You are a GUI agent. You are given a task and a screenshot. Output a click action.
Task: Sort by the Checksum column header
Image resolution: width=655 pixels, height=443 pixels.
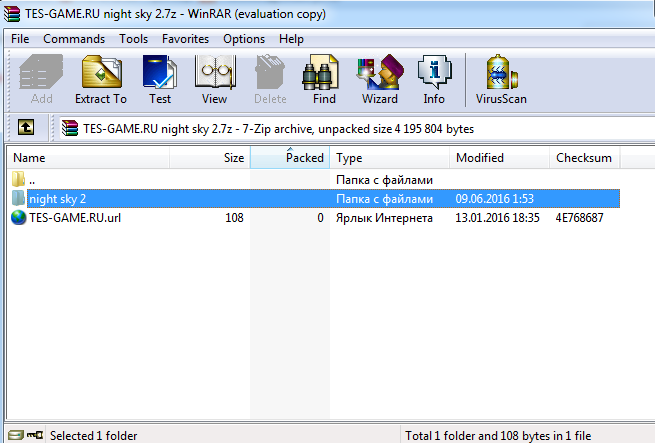coord(584,158)
